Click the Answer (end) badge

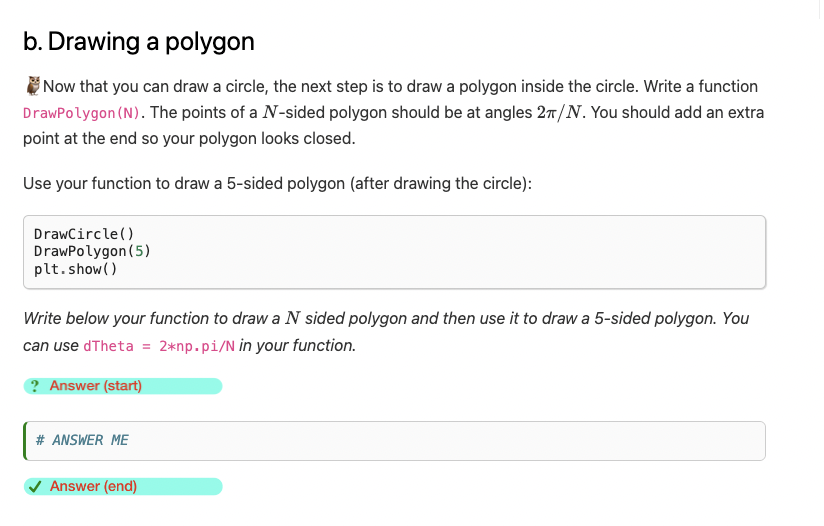[x=123, y=487]
